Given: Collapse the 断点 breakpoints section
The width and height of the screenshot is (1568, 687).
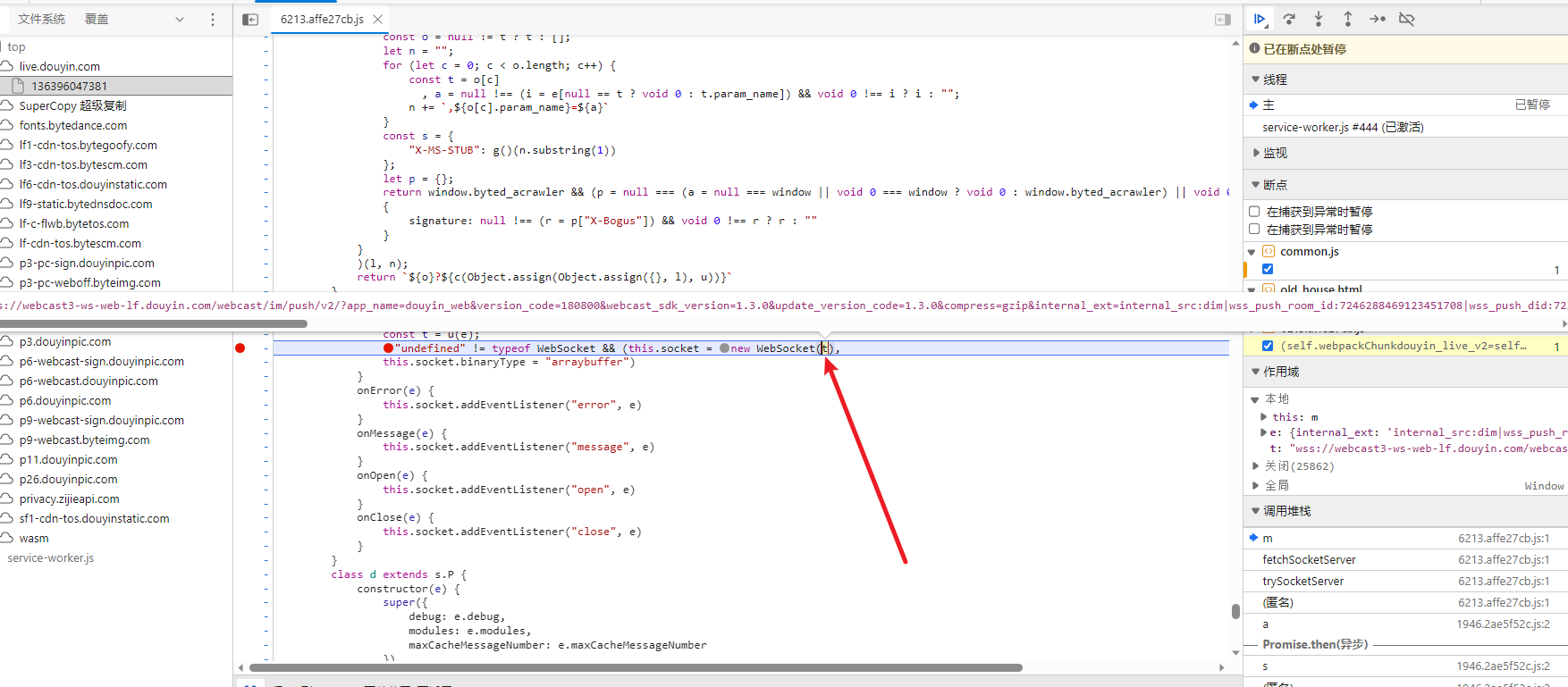Looking at the screenshot, I should coord(1256,185).
